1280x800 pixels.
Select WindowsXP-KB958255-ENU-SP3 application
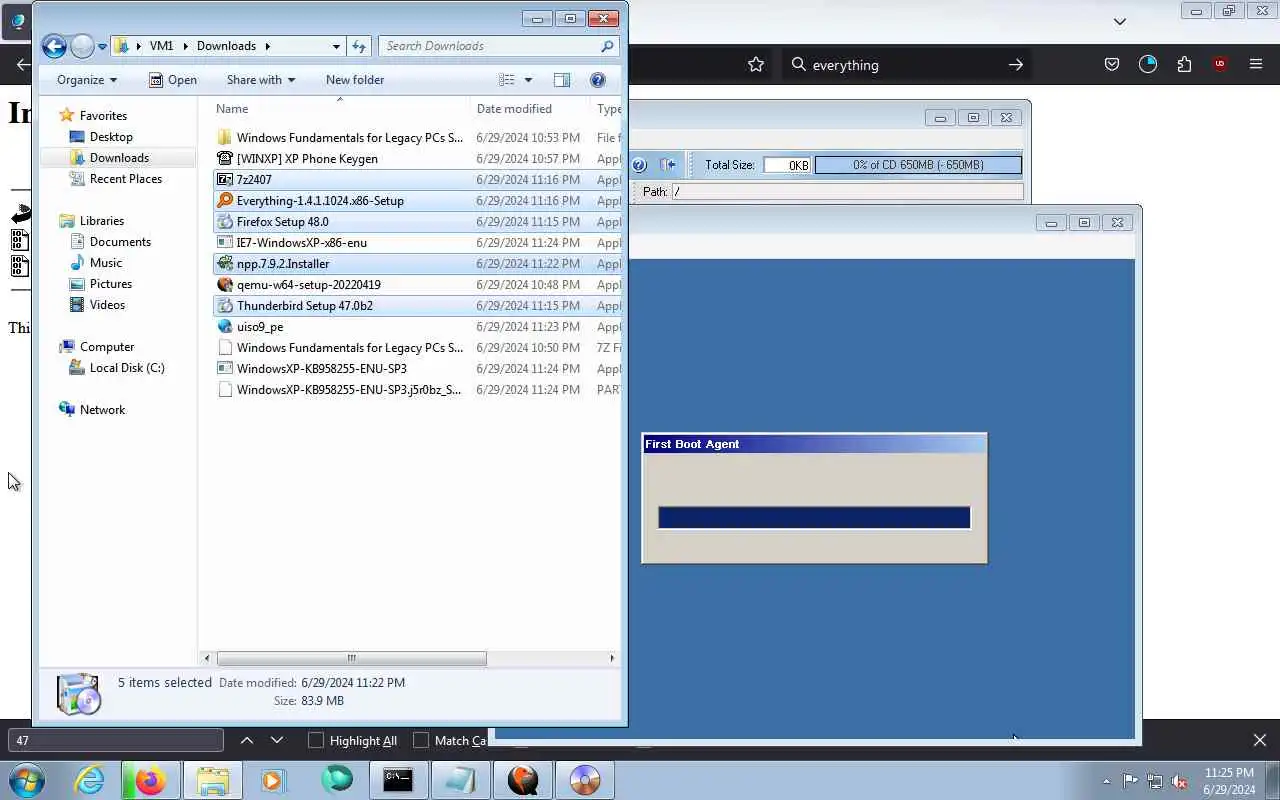tap(321, 369)
